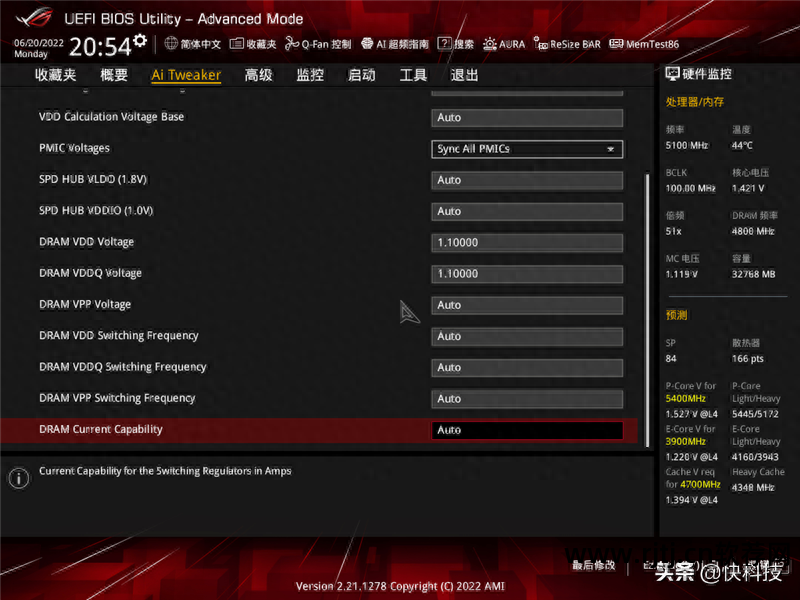Click the 硬件监控 monitor icon

(x=672, y=74)
